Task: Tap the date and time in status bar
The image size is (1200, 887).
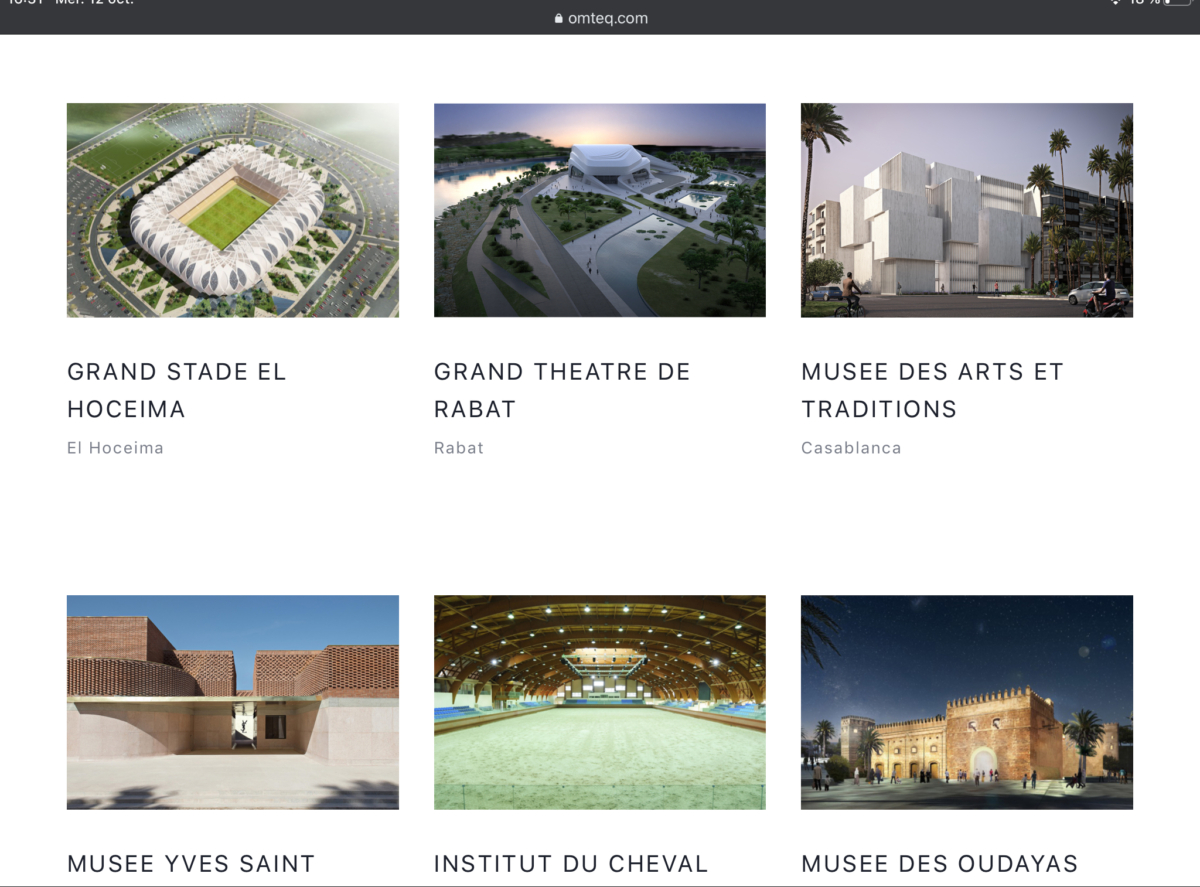Action: pos(70,3)
